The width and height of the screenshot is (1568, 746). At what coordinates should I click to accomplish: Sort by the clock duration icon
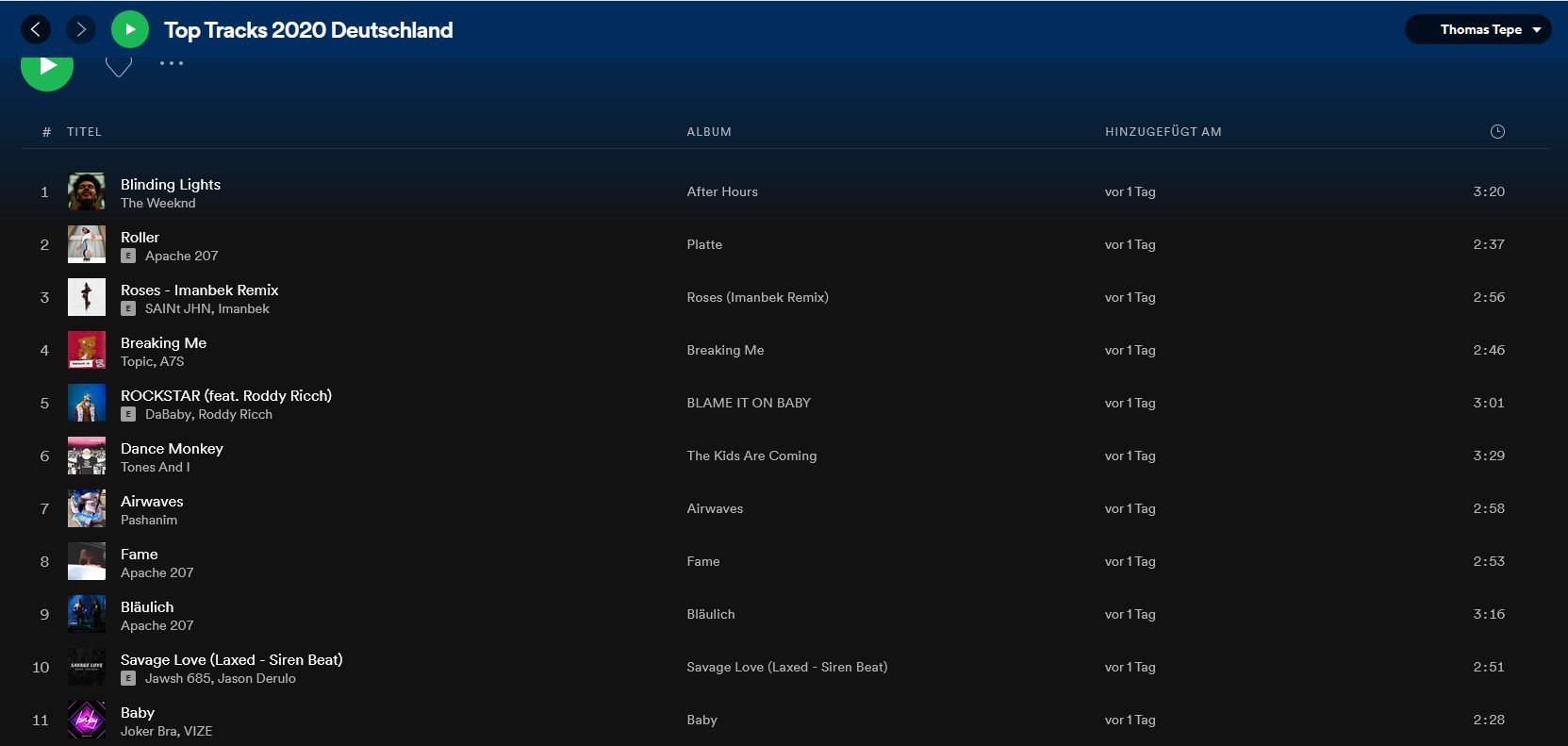click(1497, 132)
